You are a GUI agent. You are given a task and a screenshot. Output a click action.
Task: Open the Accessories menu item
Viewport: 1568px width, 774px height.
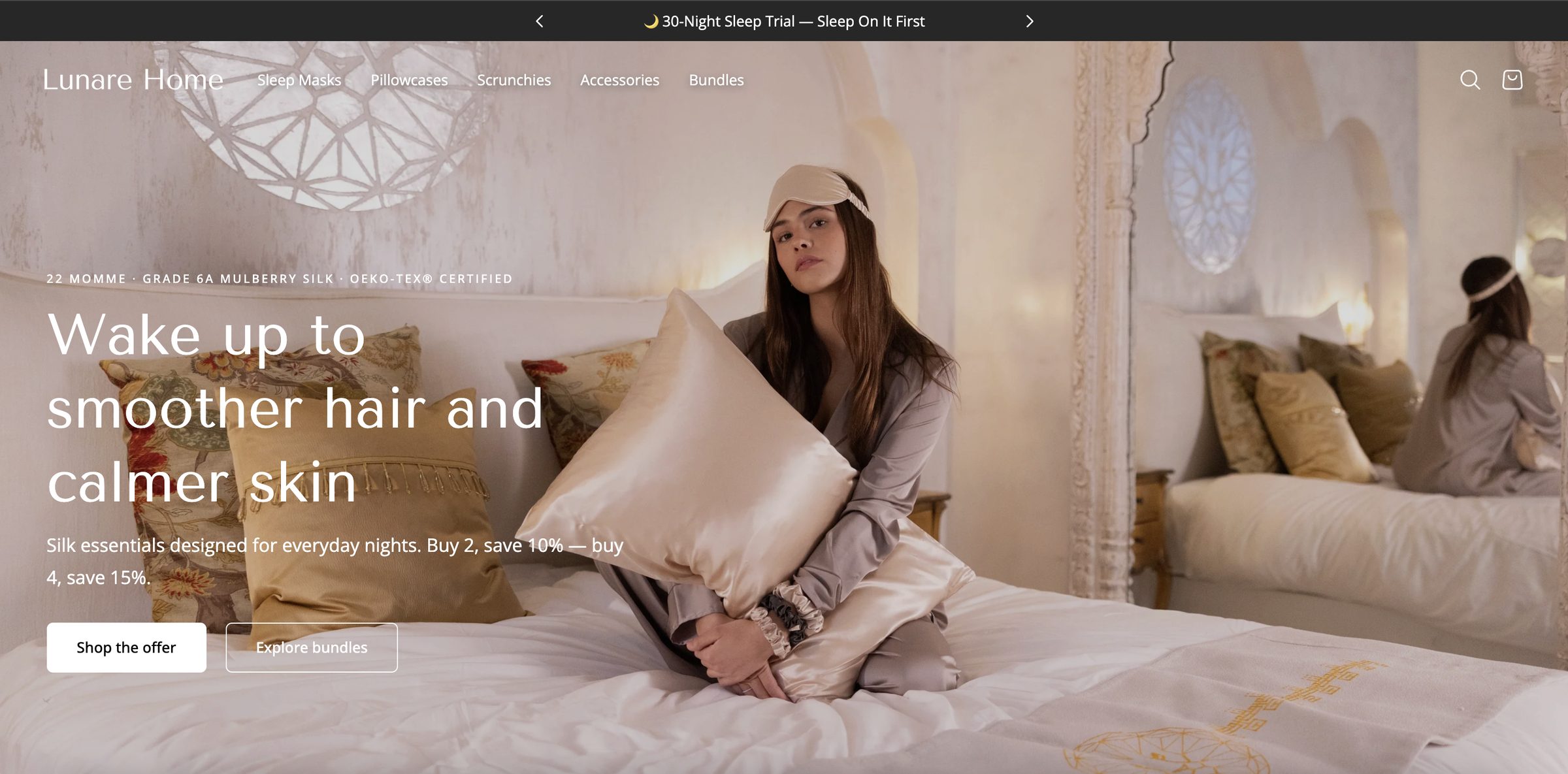click(x=620, y=80)
